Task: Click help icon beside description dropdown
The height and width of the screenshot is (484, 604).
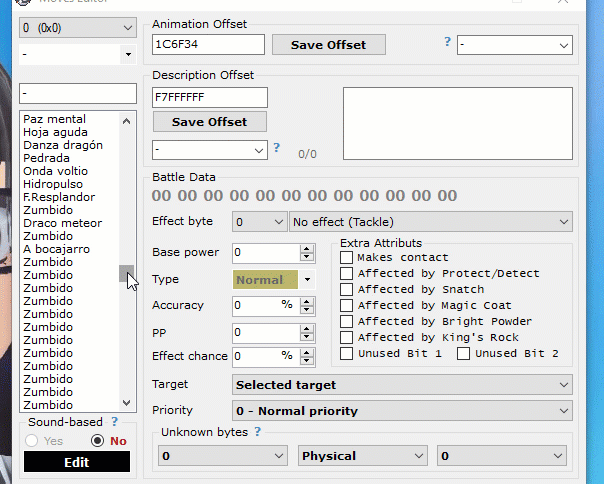Action: (x=276, y=148)
